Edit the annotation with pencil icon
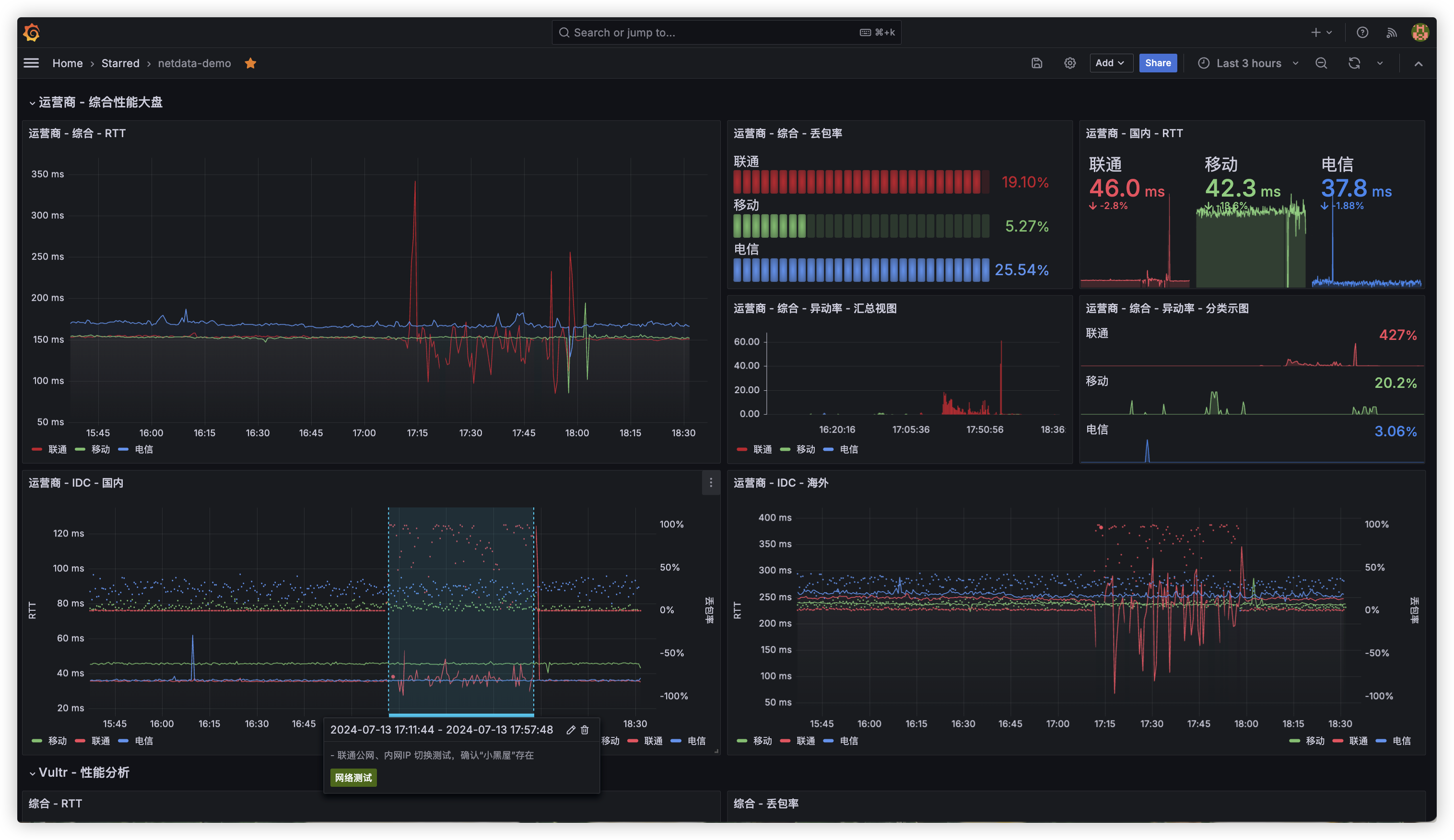 (571, 730)
